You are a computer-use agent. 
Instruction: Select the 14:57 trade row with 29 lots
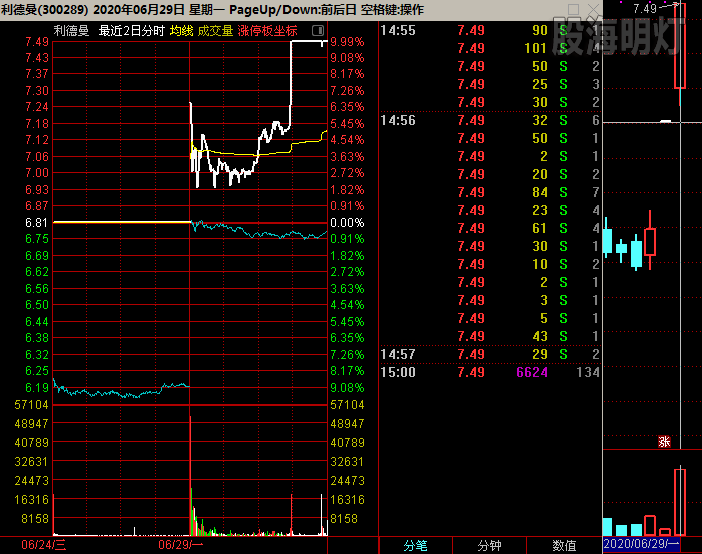point(490,354)
